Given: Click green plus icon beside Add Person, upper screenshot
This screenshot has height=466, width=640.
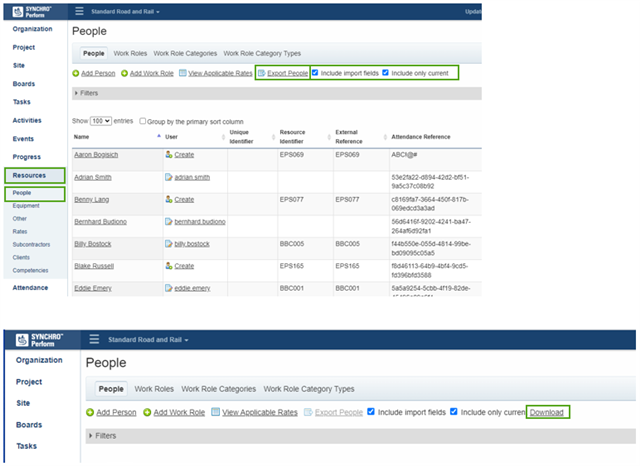Looking at the screenshot, I should pos(76,73).
